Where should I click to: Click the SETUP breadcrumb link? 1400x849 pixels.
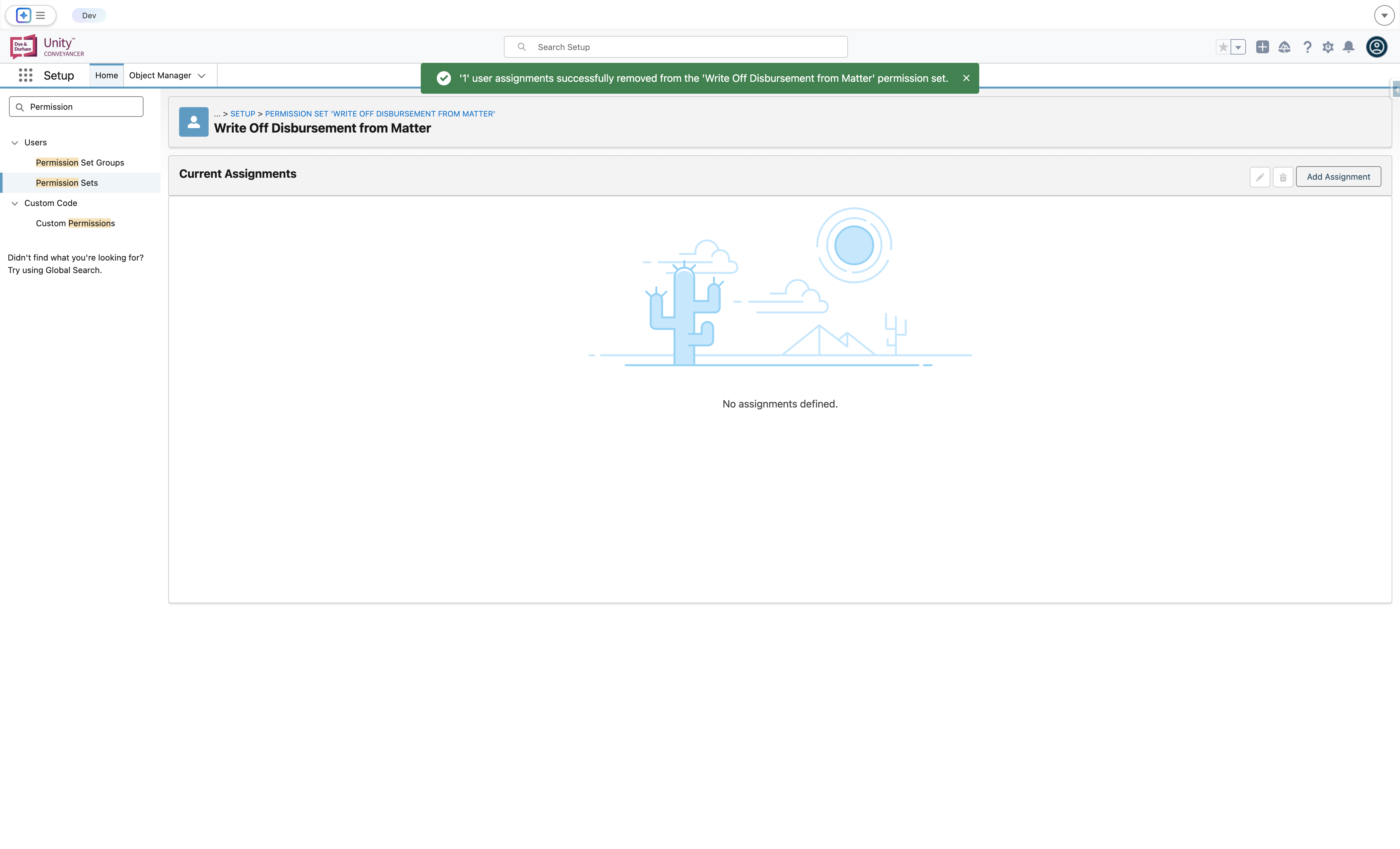243,114
